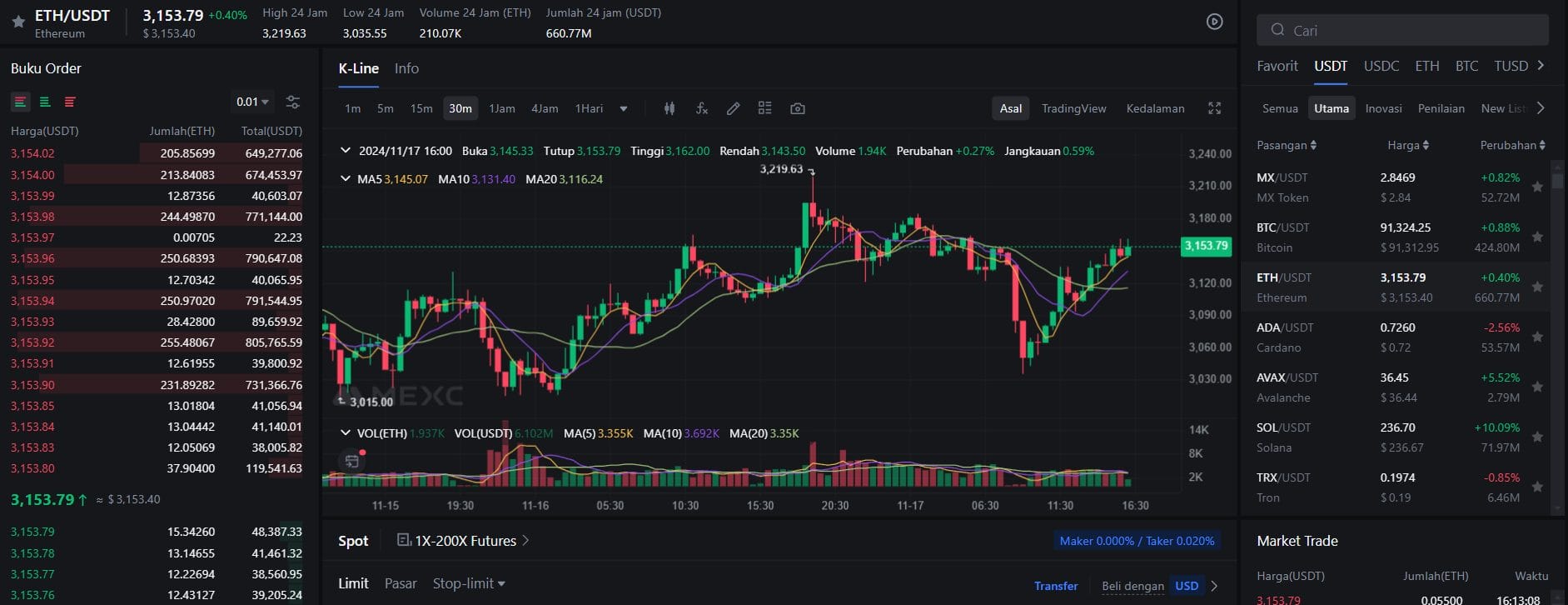Open the USDT market tab
This screenshot has height=605, width=1568.
point(1331,66)
